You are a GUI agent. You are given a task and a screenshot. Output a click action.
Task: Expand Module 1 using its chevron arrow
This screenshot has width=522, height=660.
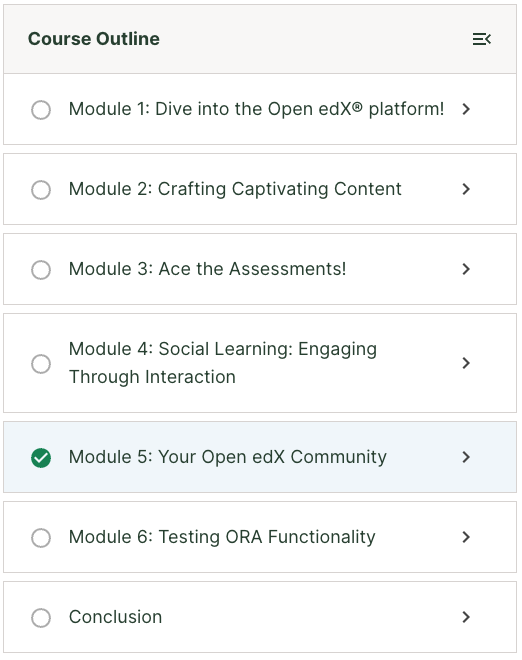coord(466,109)
